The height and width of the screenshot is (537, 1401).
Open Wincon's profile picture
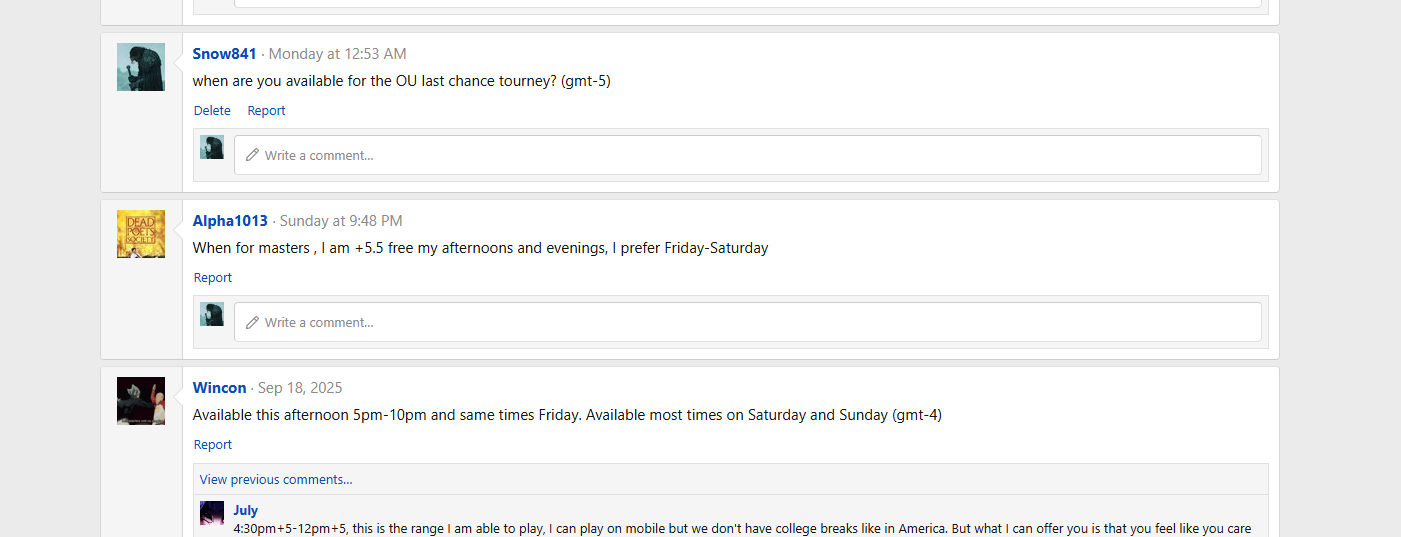tap(141, 401)
